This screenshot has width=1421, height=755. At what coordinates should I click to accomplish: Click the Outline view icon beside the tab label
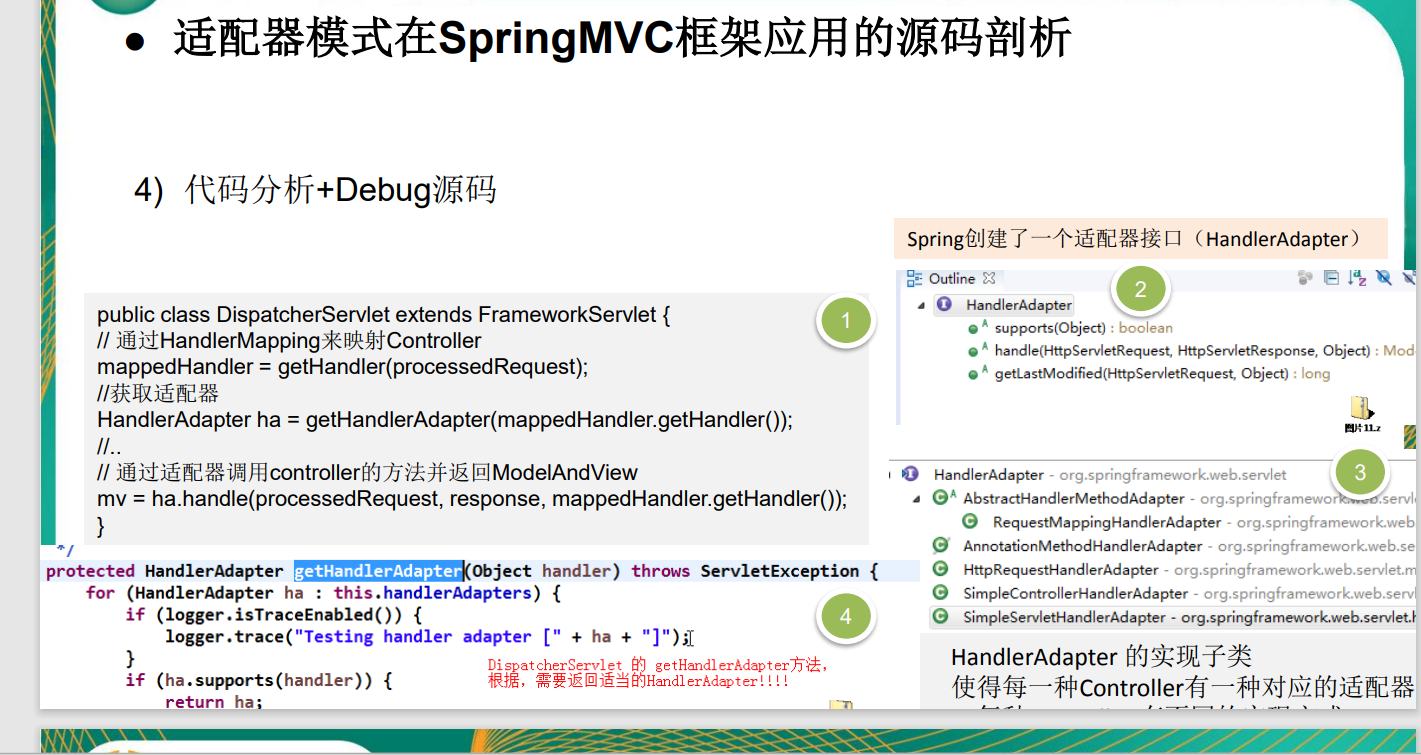coord(914,279)
